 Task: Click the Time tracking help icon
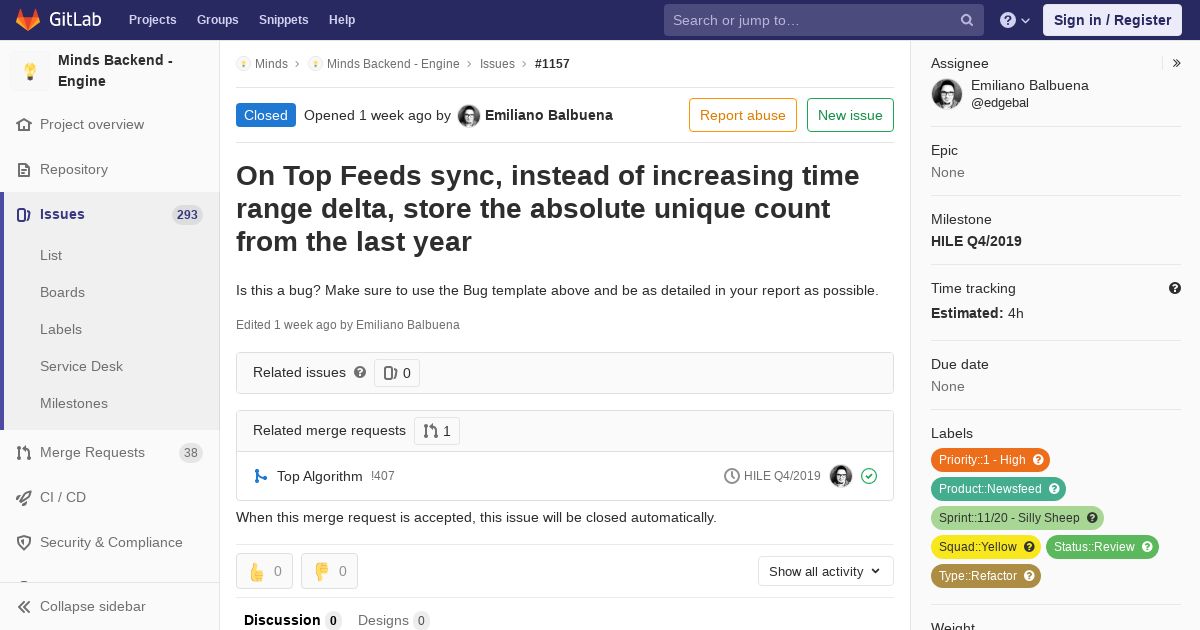tap(1175, 288)
